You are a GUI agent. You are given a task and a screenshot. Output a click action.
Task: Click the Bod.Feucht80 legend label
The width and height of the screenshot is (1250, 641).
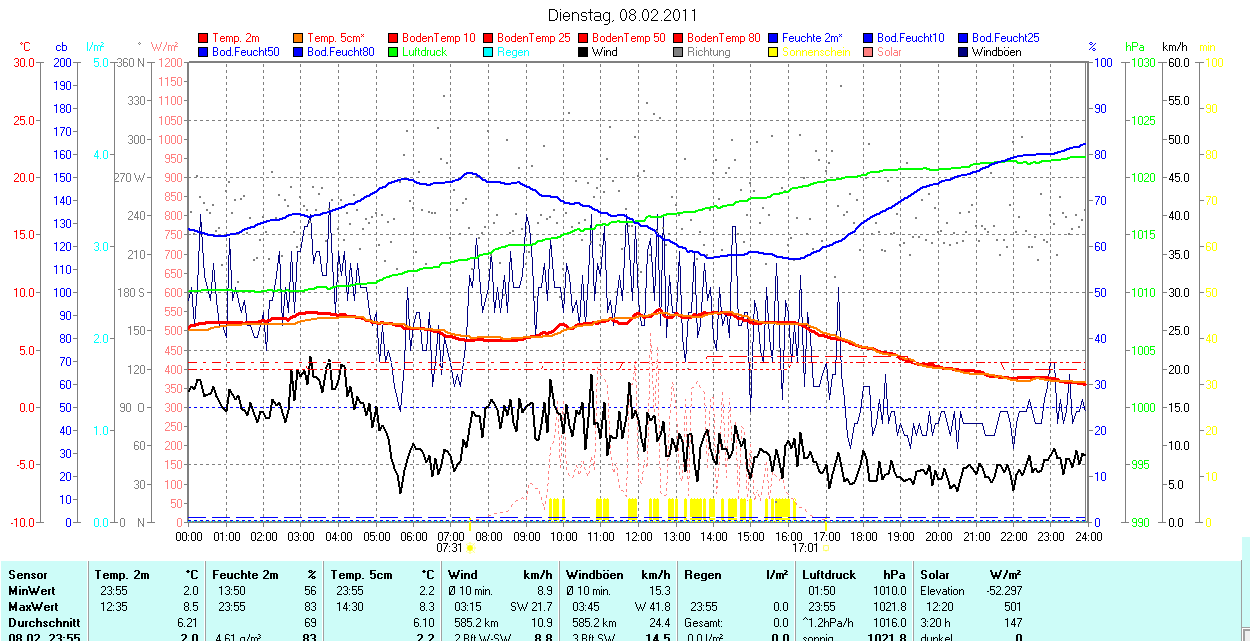340,52
